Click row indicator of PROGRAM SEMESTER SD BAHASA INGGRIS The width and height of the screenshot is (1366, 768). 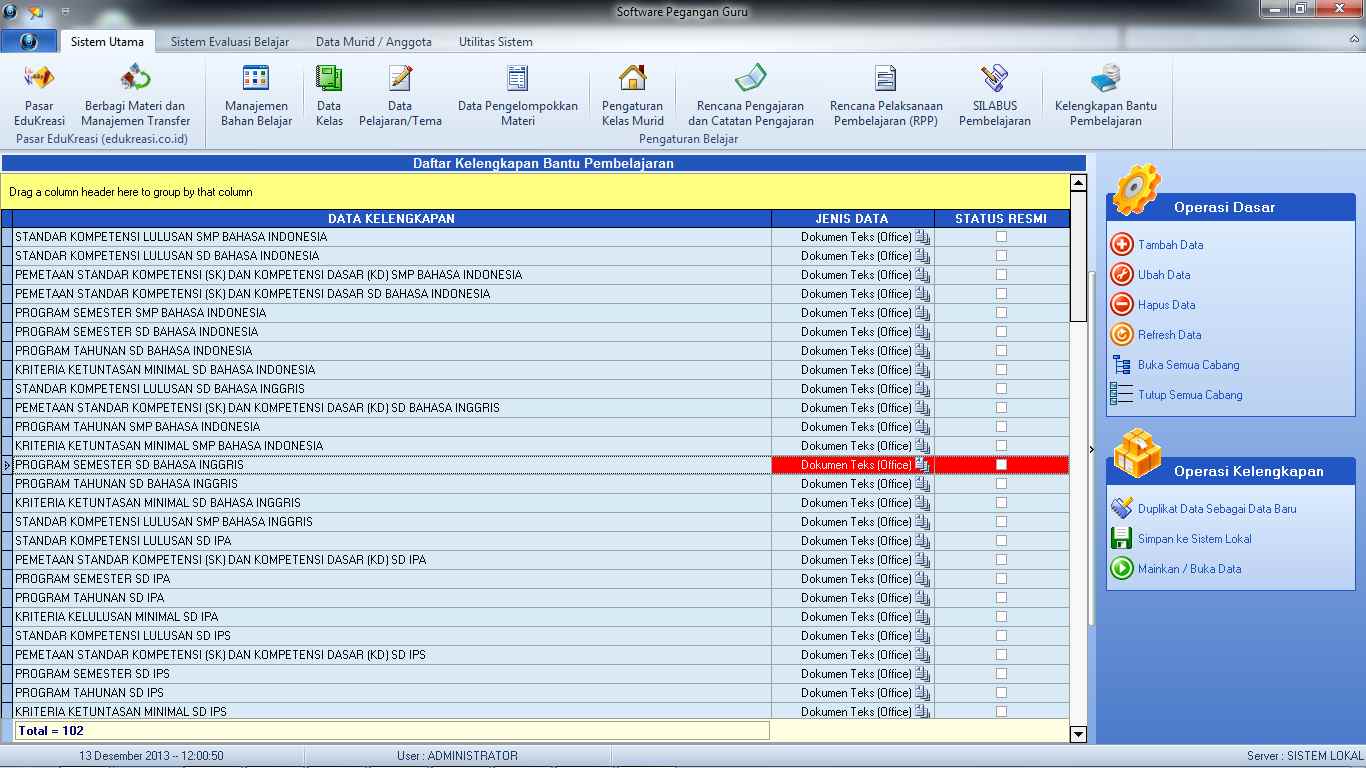click(x=7, y=465)
